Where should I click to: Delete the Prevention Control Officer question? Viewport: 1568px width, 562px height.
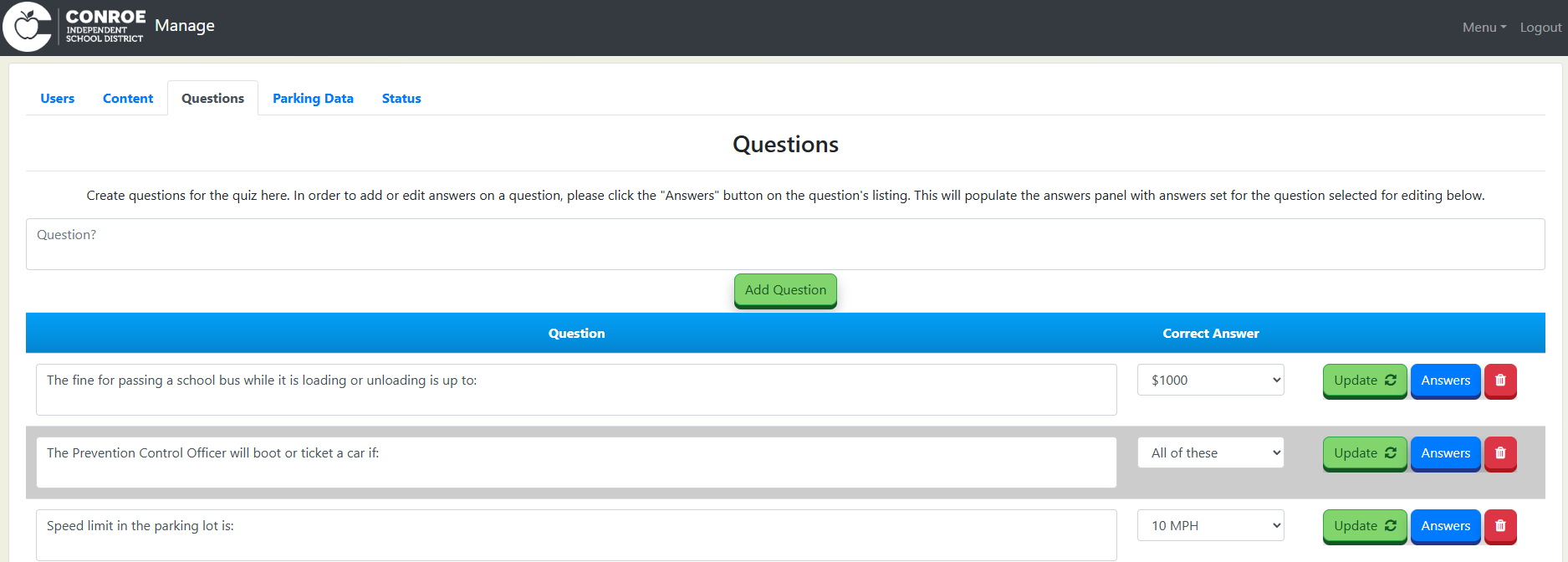pos(1500,453)
